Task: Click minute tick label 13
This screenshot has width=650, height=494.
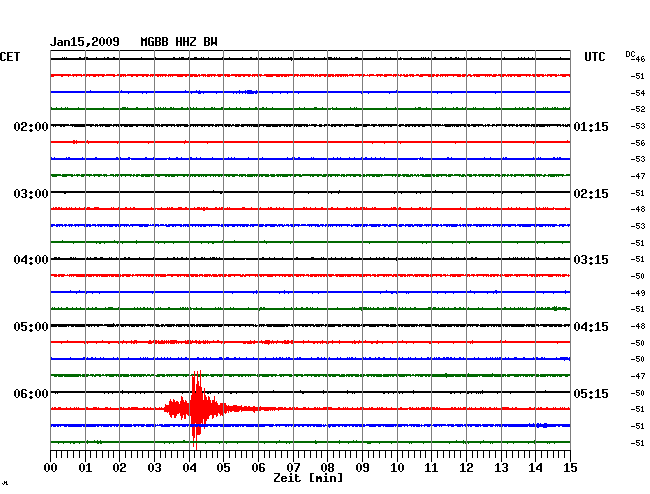Action: coord(501,467)
